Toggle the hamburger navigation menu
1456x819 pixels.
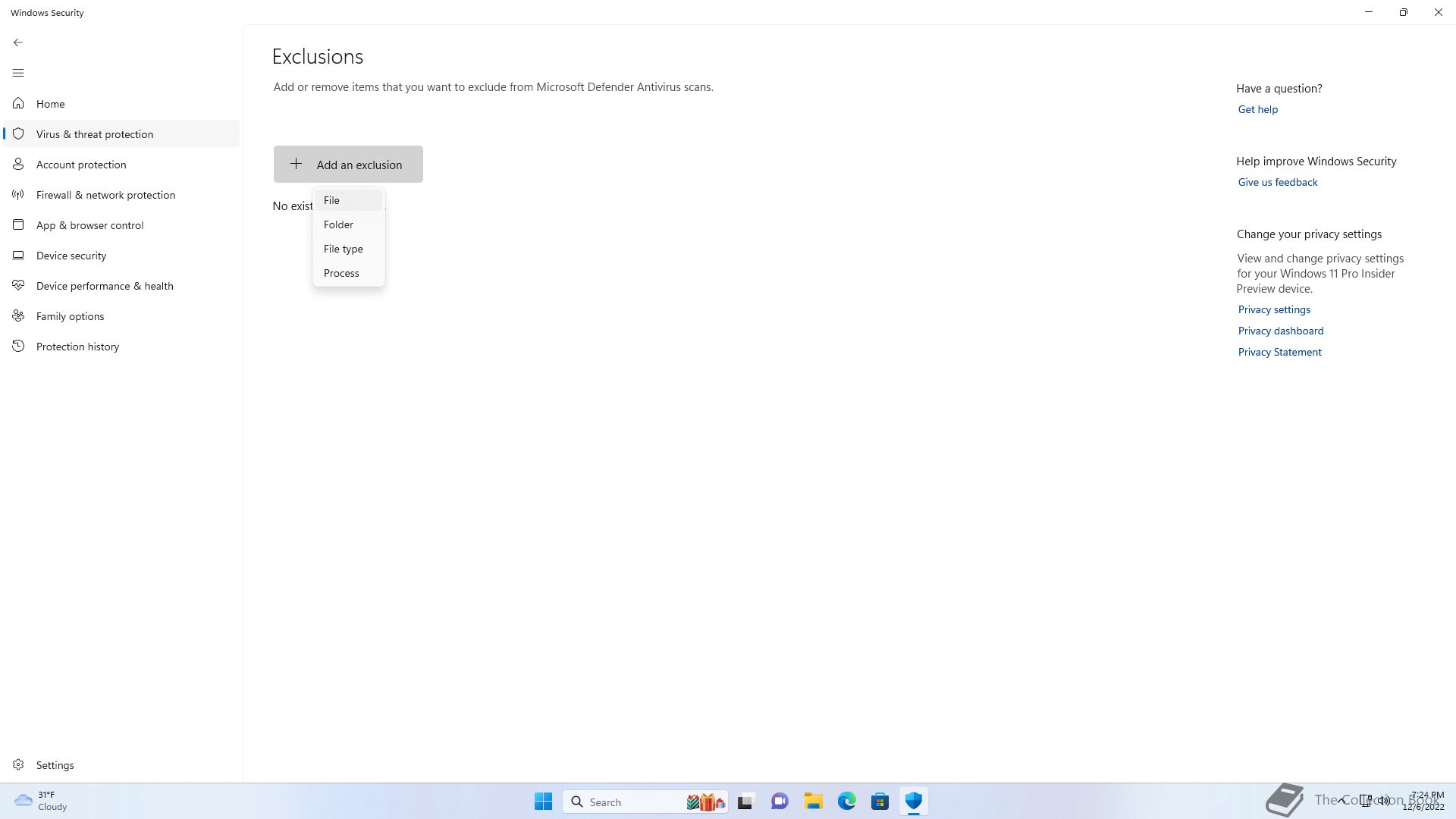point(18,73)
